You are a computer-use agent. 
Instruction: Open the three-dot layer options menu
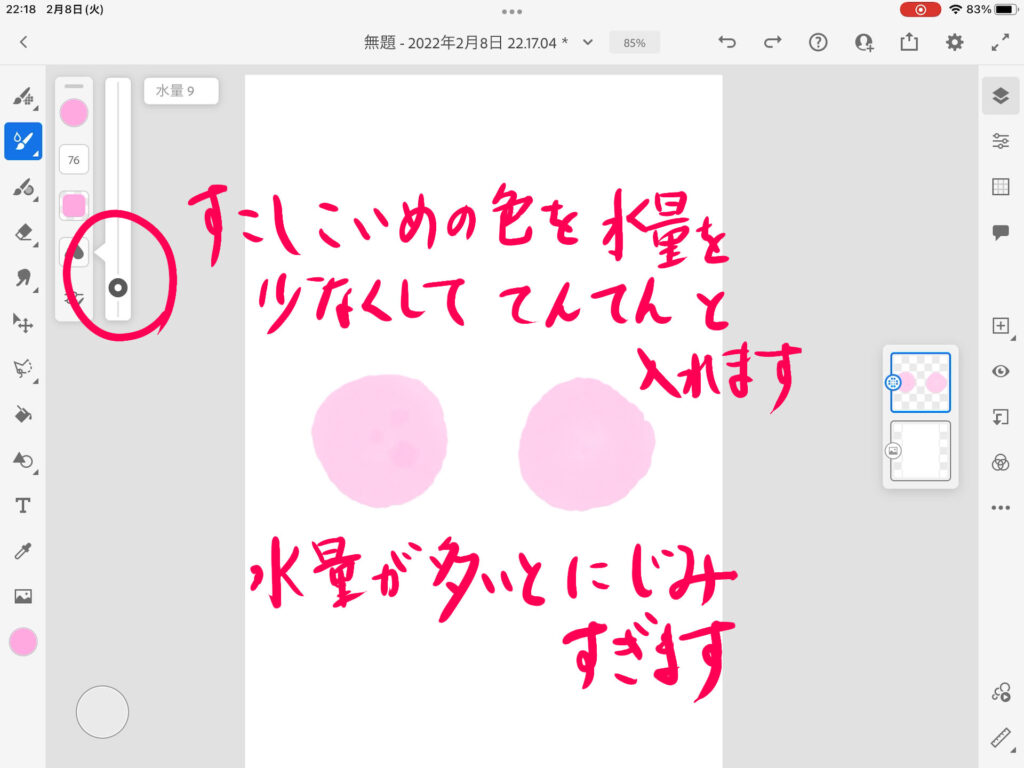pyautogui.click(x=1000, y=508)
